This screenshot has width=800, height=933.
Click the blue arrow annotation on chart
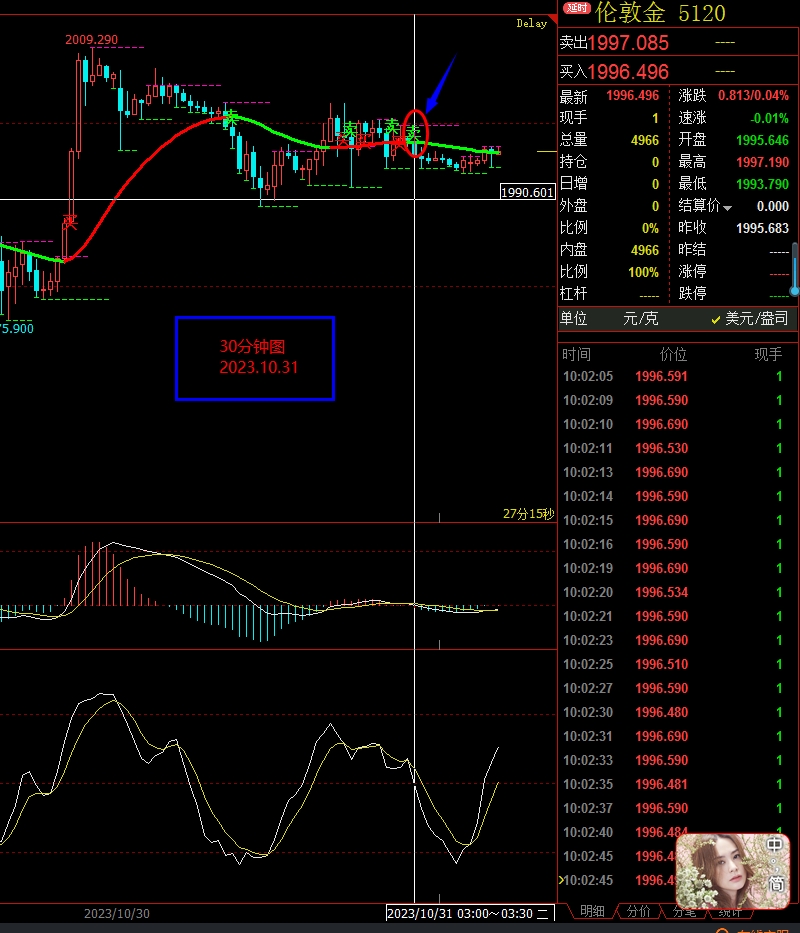click(440, 82)
